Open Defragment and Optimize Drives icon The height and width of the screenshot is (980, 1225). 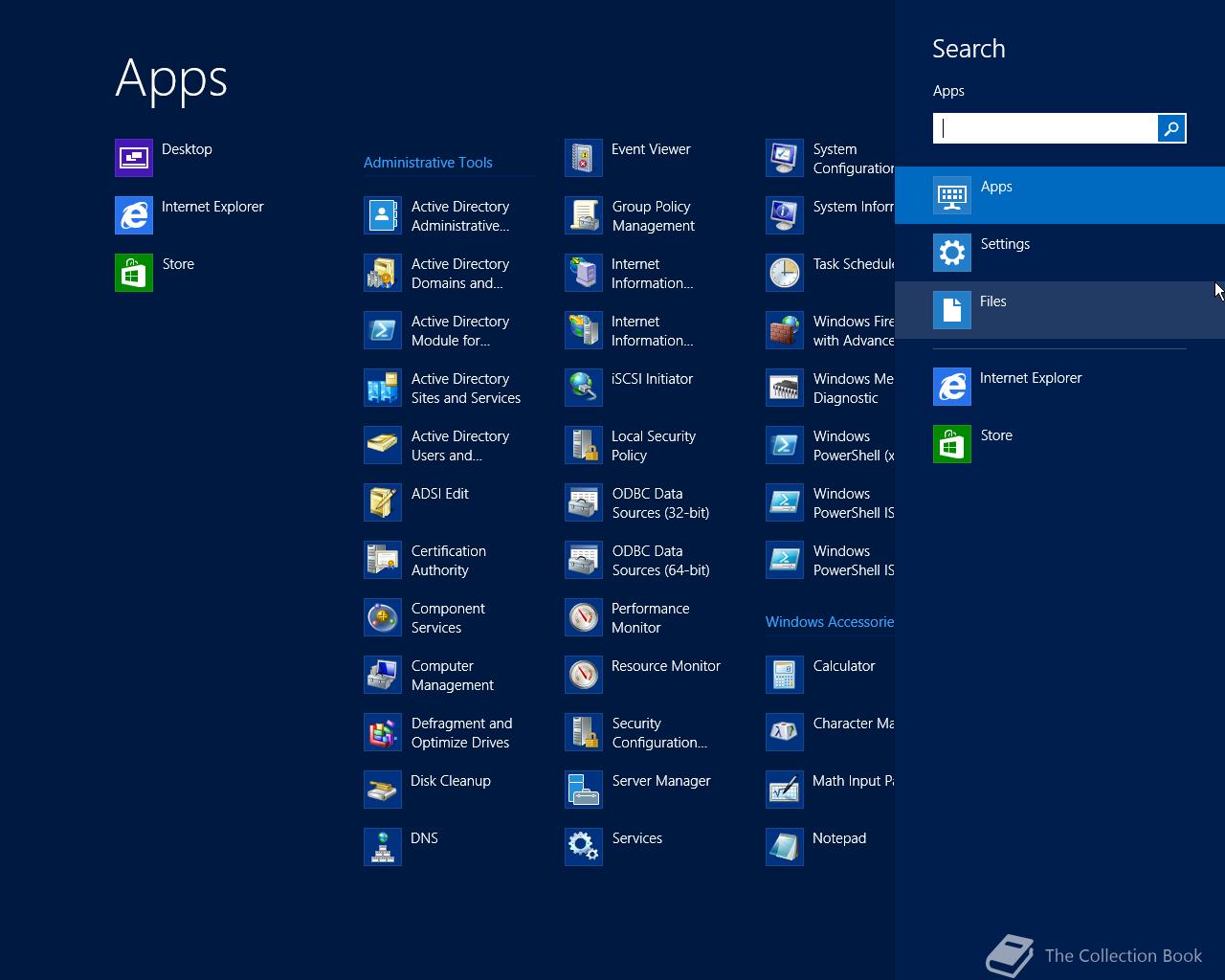383,732
